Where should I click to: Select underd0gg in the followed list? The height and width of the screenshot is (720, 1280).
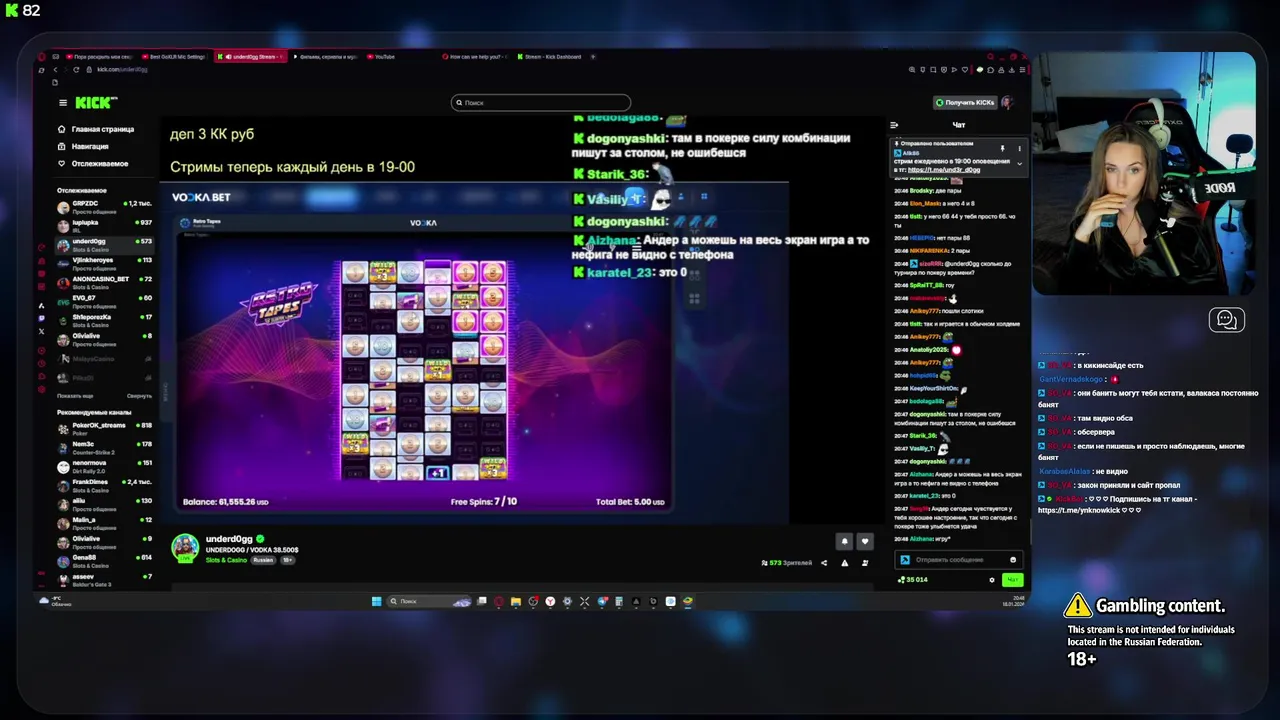click(105, 245)
